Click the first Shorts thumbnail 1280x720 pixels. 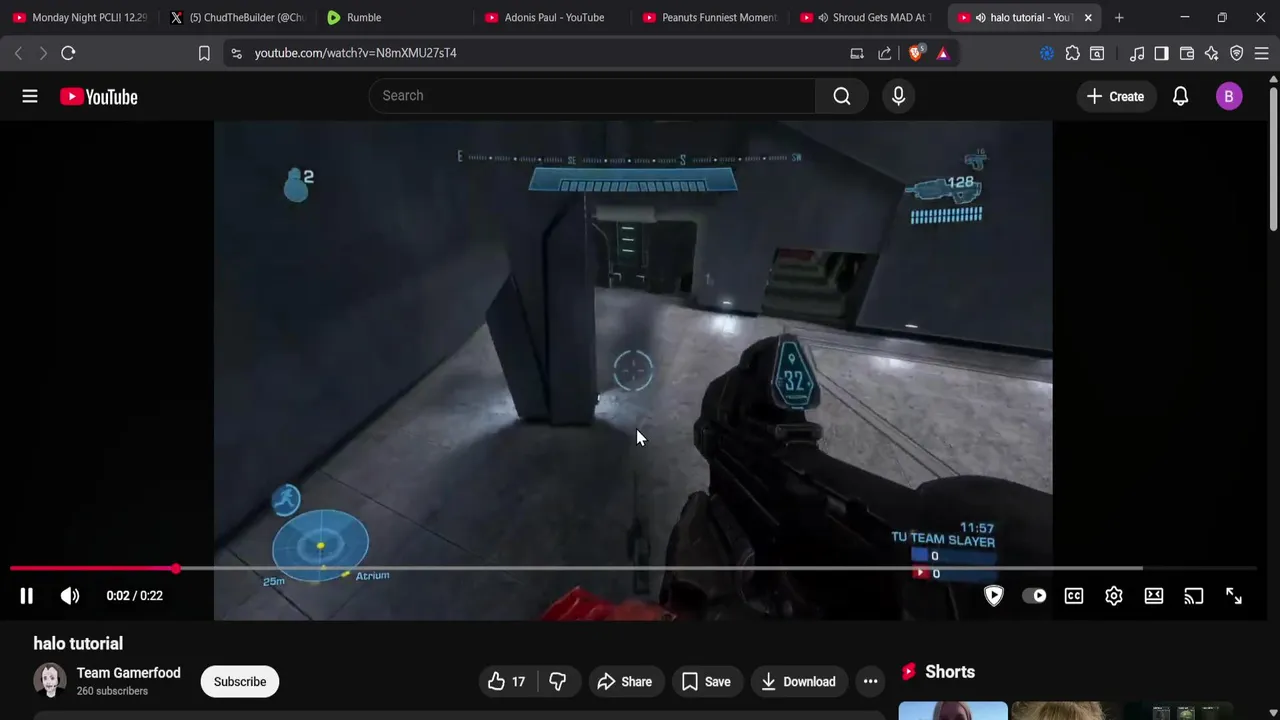click(x=953, y=711)
